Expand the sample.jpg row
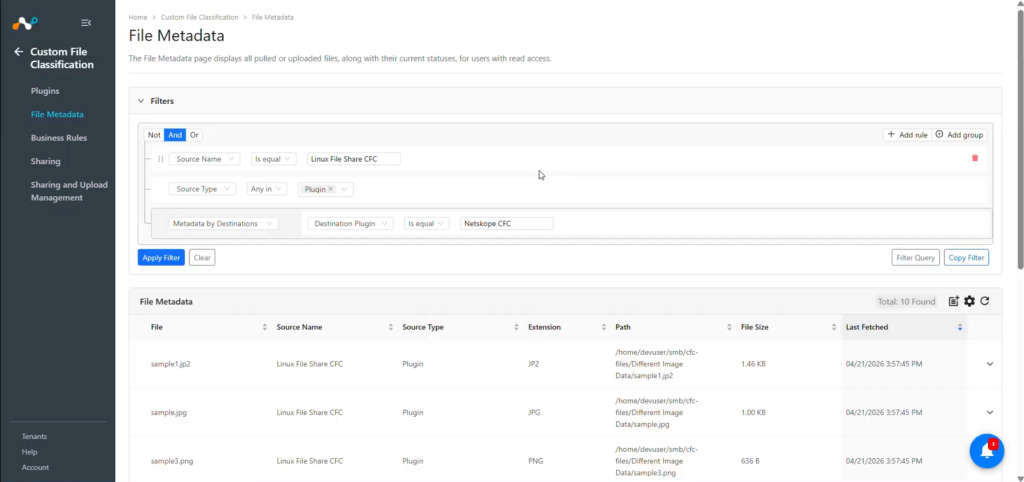This screenshot has height=482, width=1024. click(x=989, y=412)
